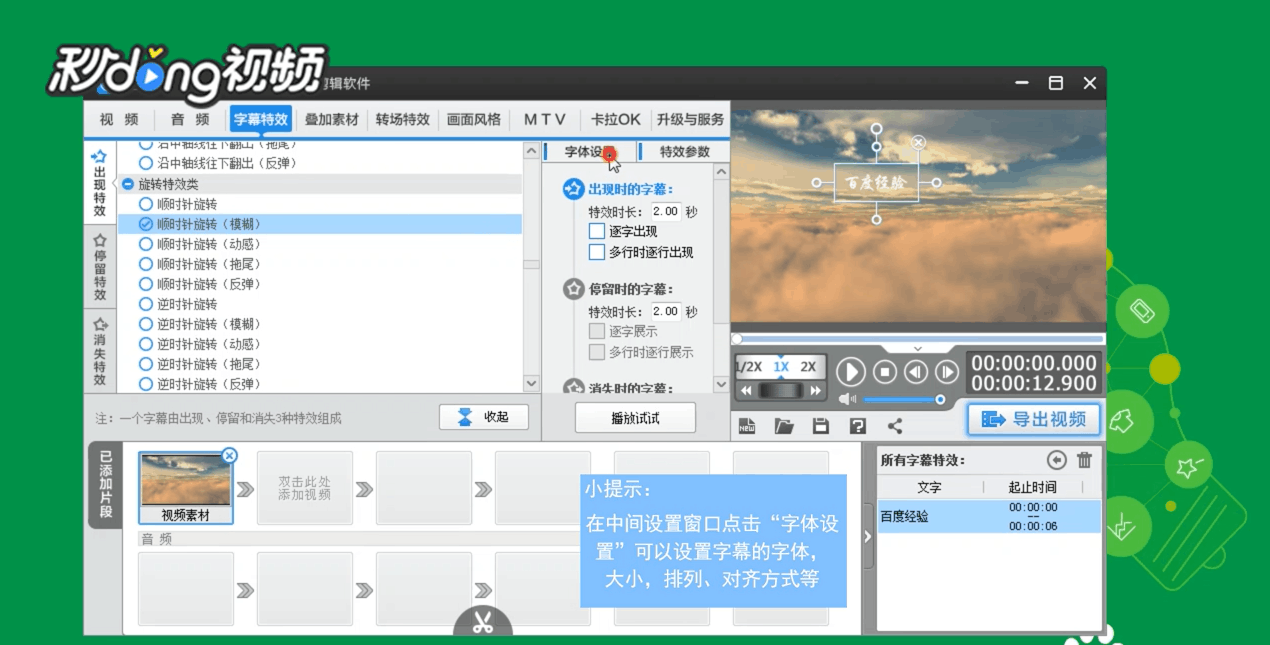Set playback speed to 2X
The width and height of the screenshot is (1270, 645).
pos(808,366)
